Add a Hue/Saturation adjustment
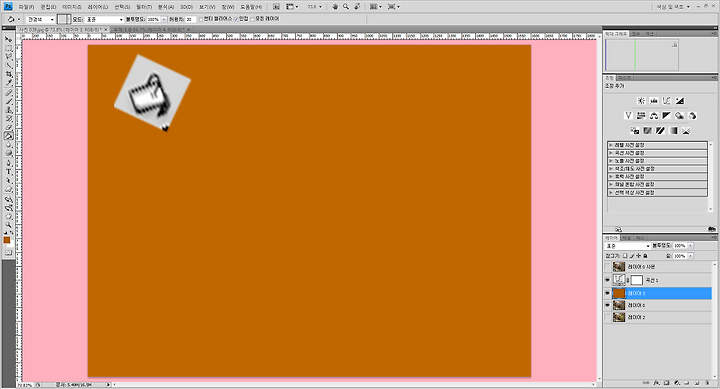The height and width of the screenshot is (389, 720). tap(641, 116)
